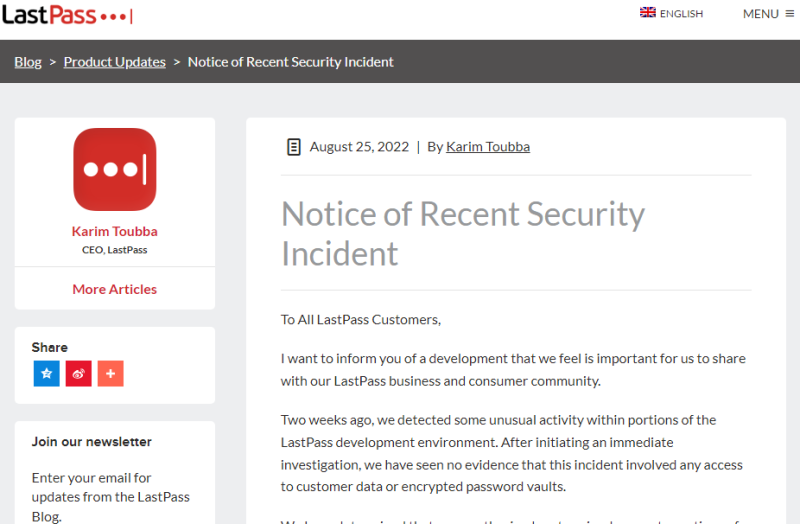800x524 pixels.
Task: Open Karim Toubba sidebar profile name
Action: pos(115,231)
